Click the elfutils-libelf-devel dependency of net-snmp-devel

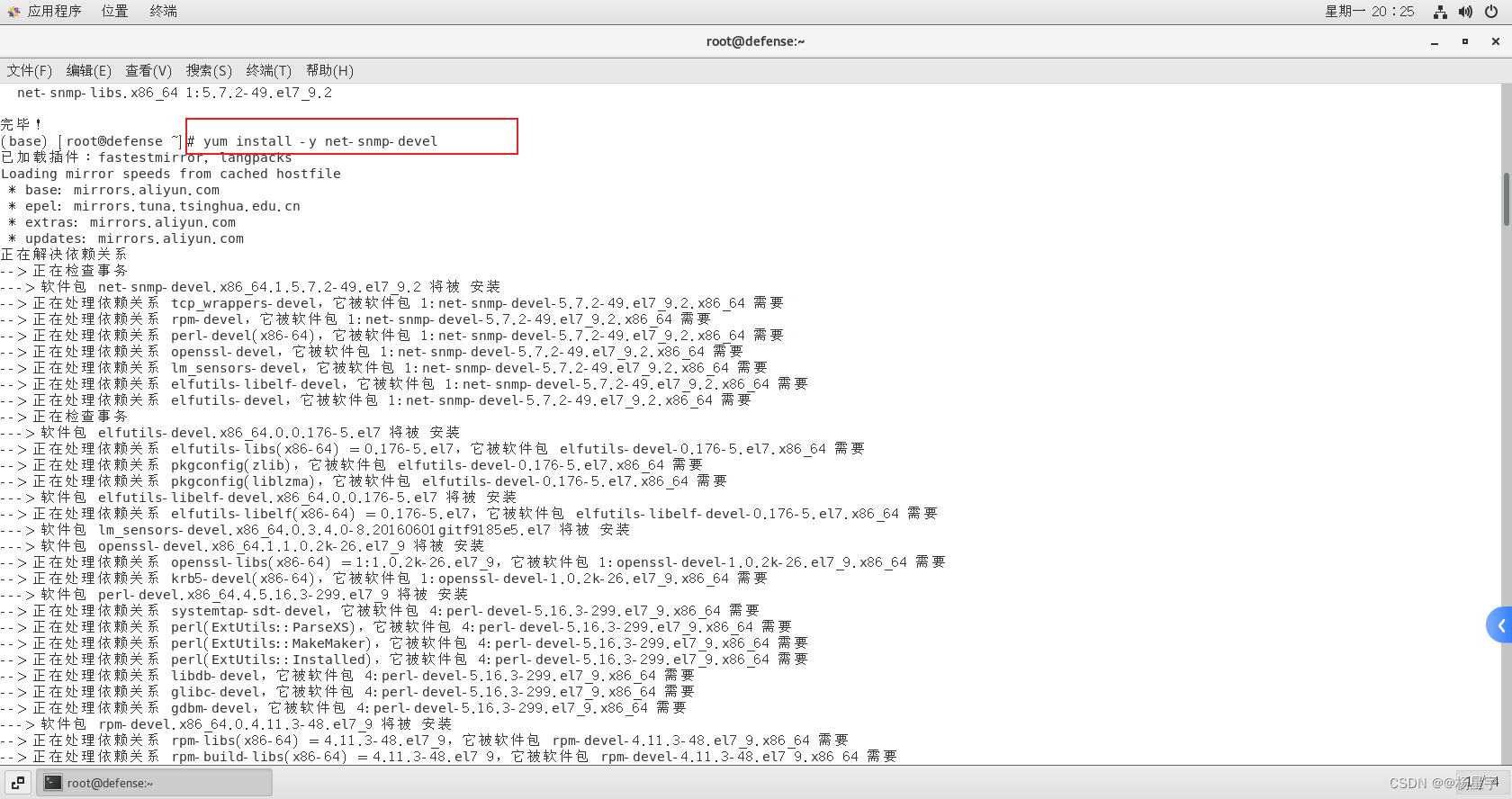click(x=404, y=384)
